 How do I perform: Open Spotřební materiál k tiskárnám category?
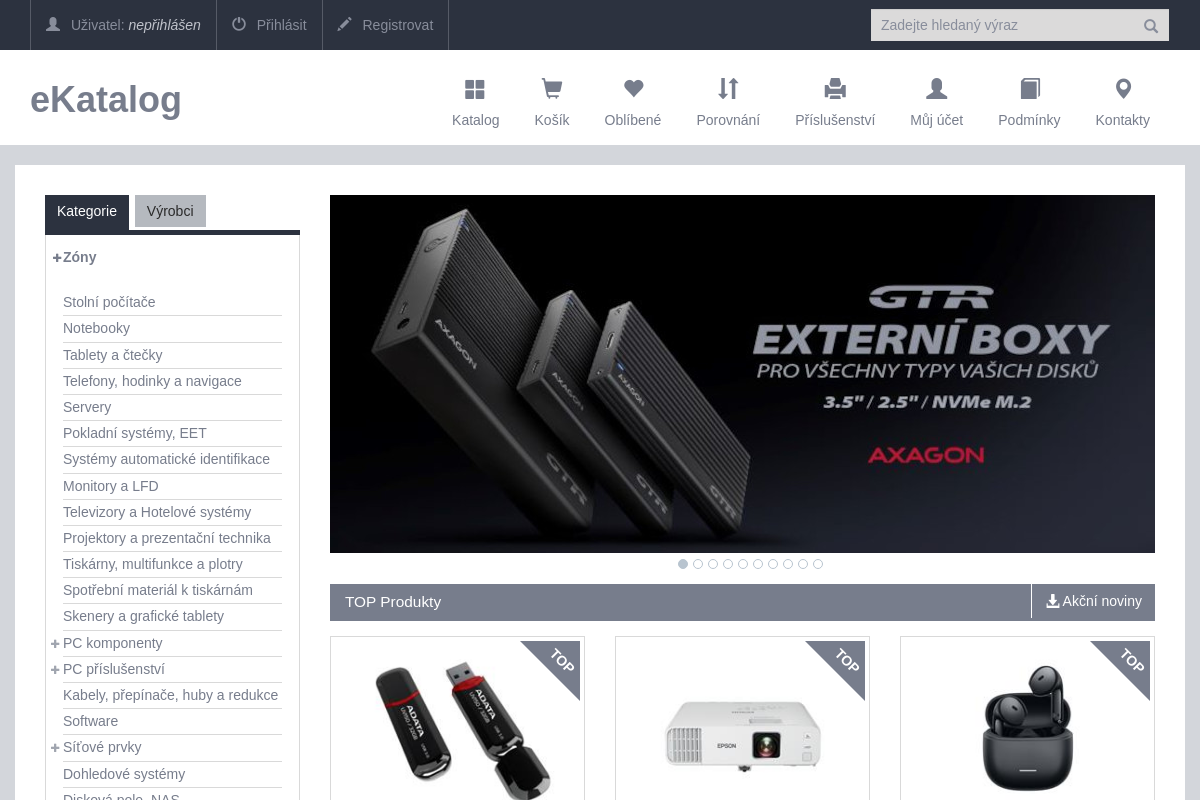tap(158, 590)
